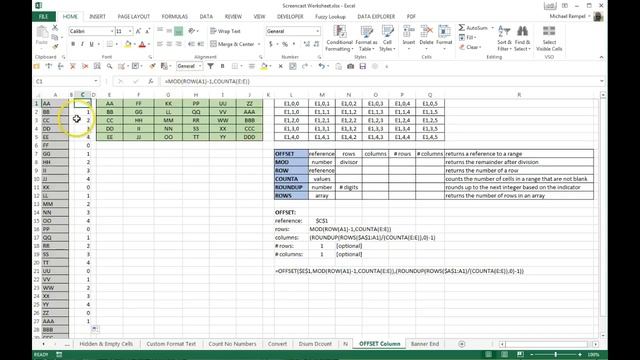Add a new sheet with plus button

coord(462,344)
